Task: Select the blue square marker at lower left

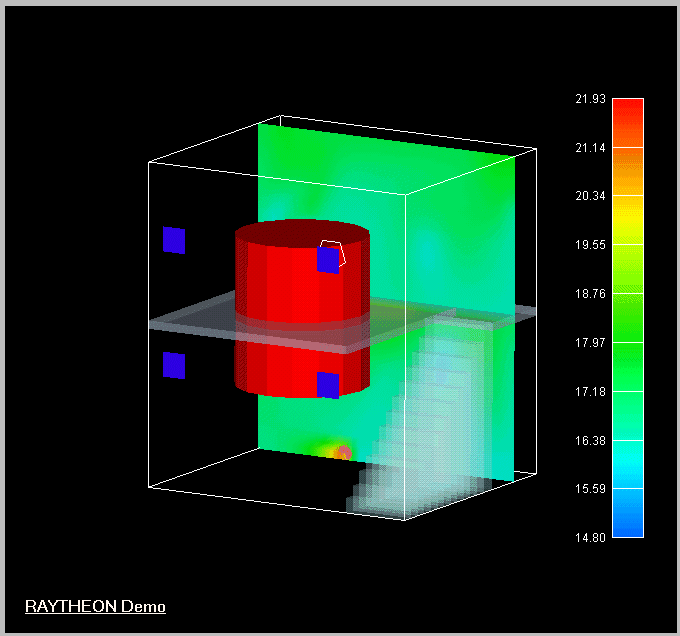Action: [x=174, y=365]
